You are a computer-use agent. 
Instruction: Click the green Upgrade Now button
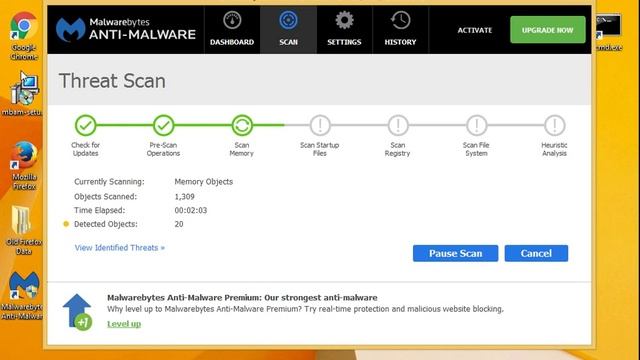547,30
